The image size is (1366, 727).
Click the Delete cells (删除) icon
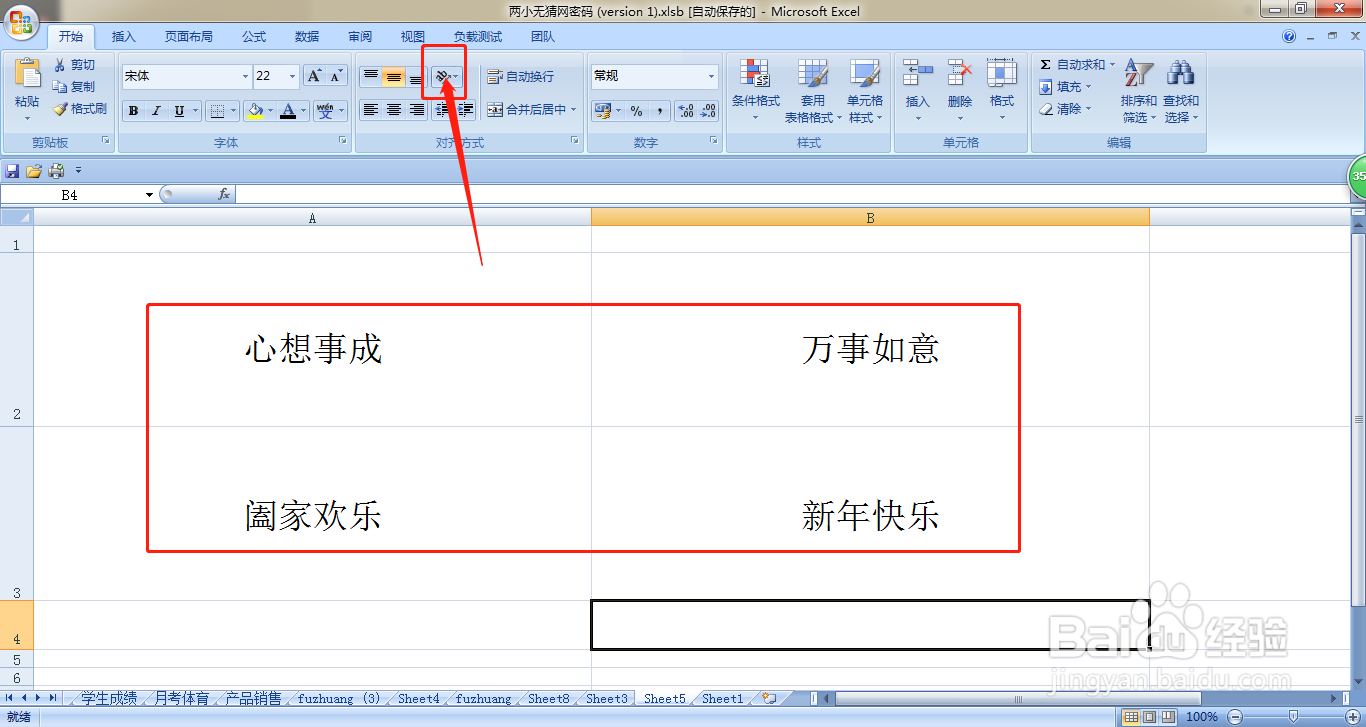[x=960, y=75]
